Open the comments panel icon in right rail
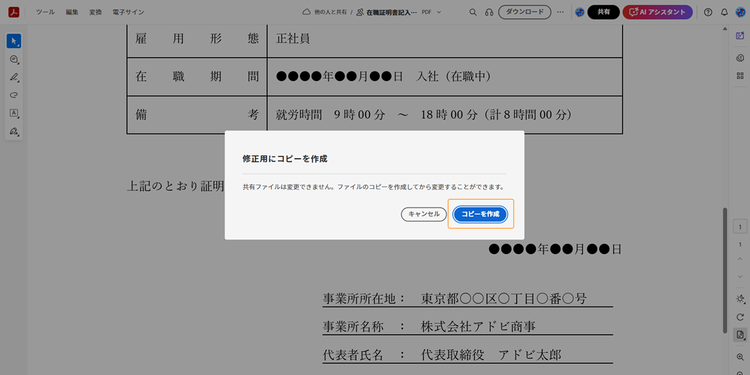The image size is (750, 375). coord(740,58)
